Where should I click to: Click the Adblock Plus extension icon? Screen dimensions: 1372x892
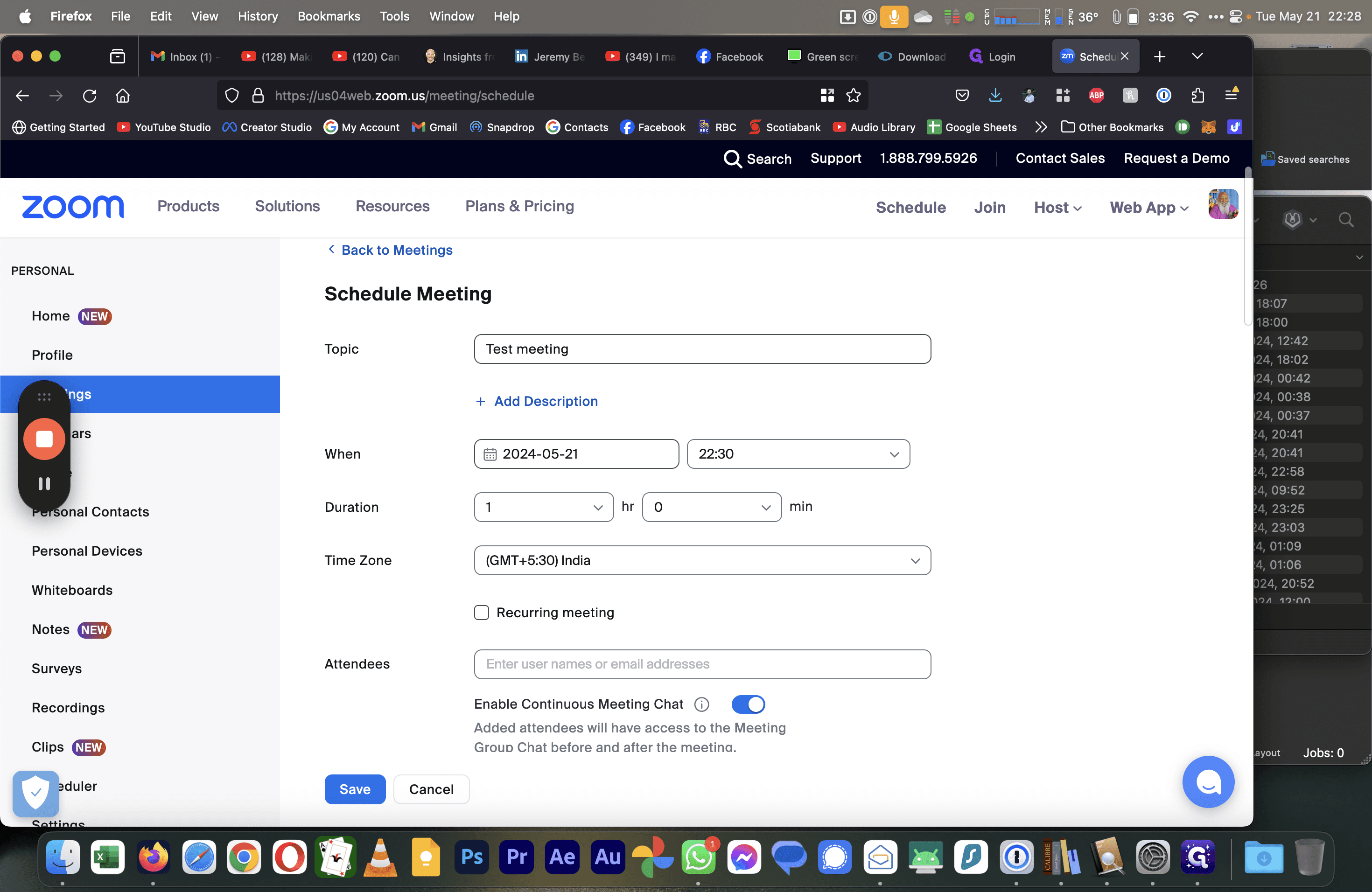(1096, 96)
